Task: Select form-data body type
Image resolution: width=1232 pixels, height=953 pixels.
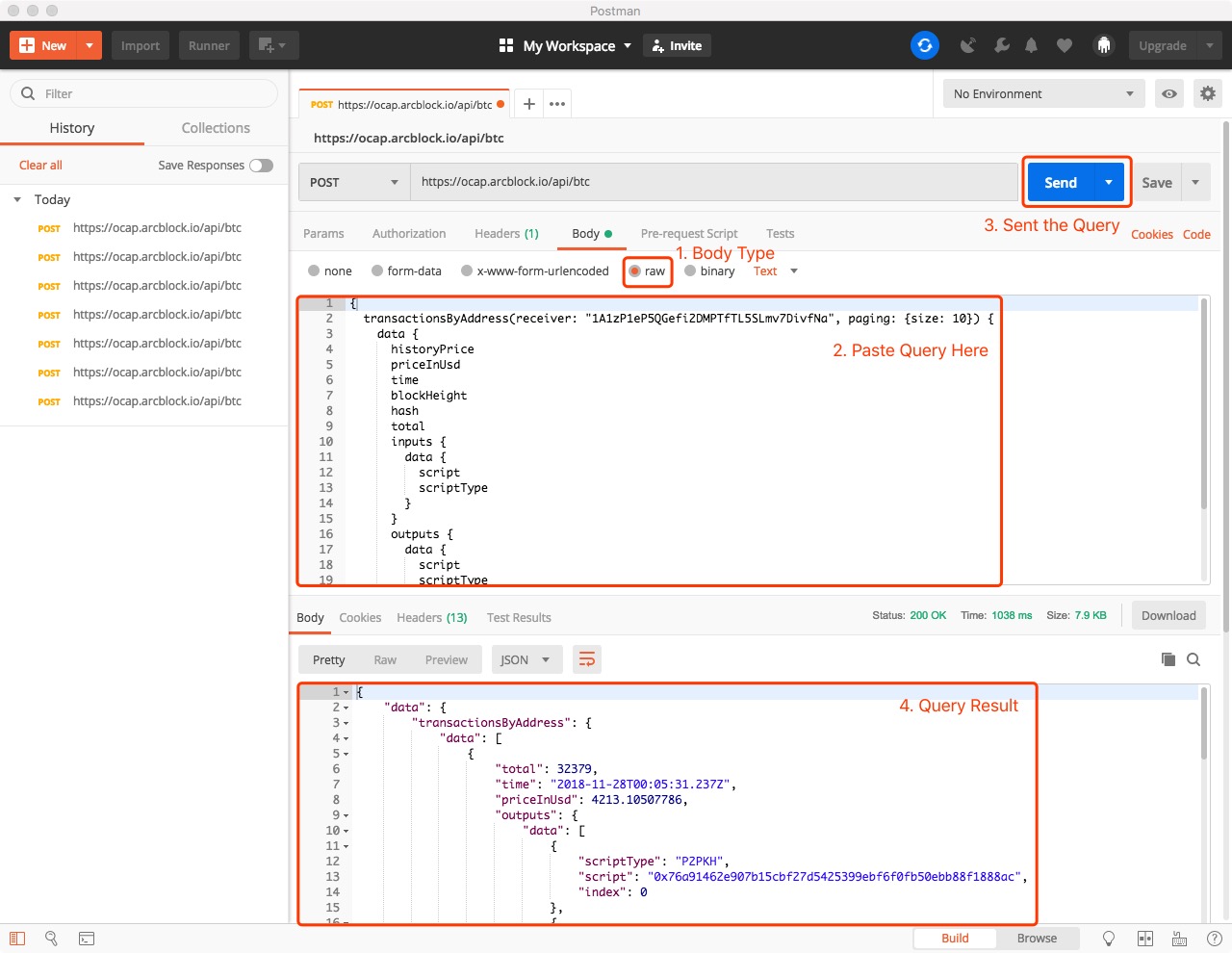Action: [377, 271]
